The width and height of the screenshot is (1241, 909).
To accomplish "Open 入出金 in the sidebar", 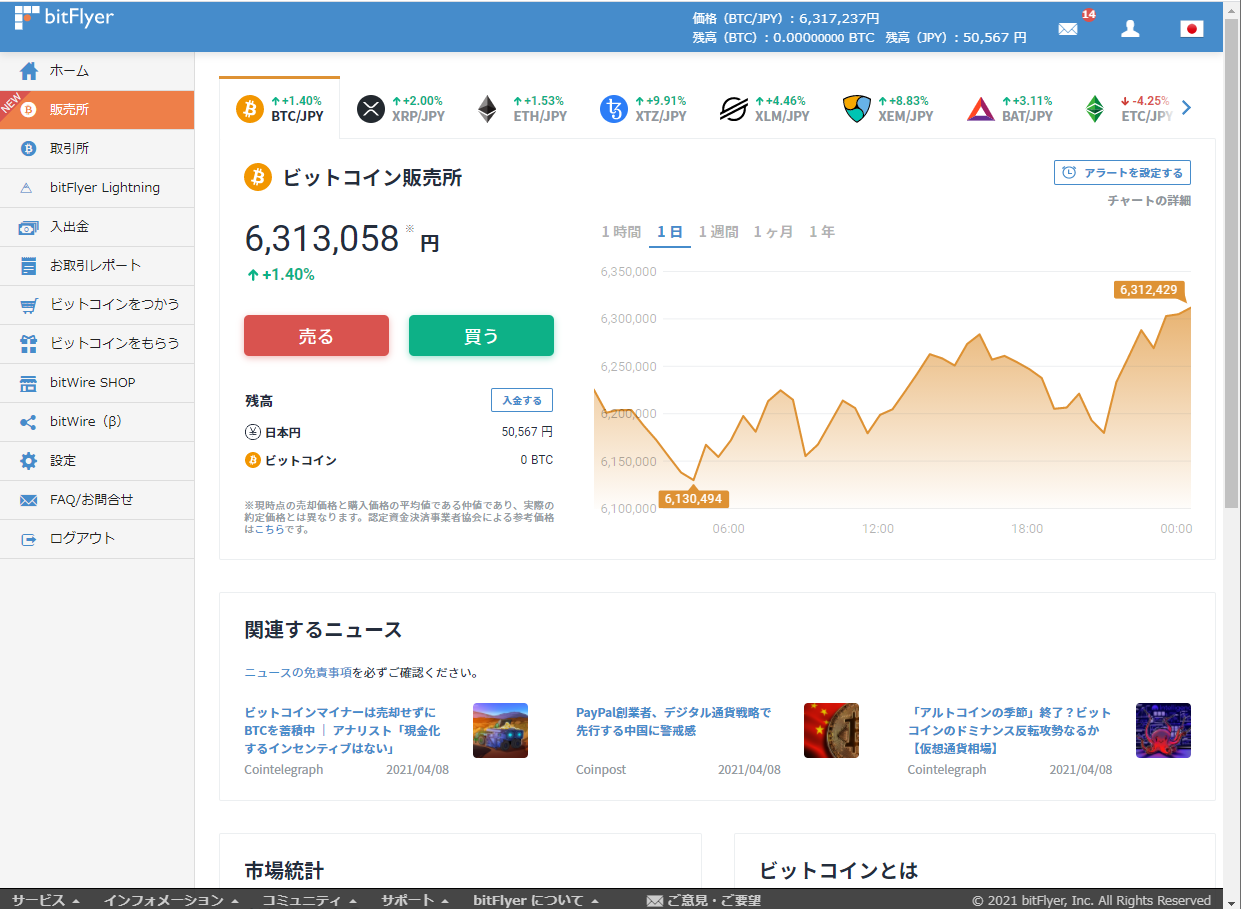I will 97,227.
